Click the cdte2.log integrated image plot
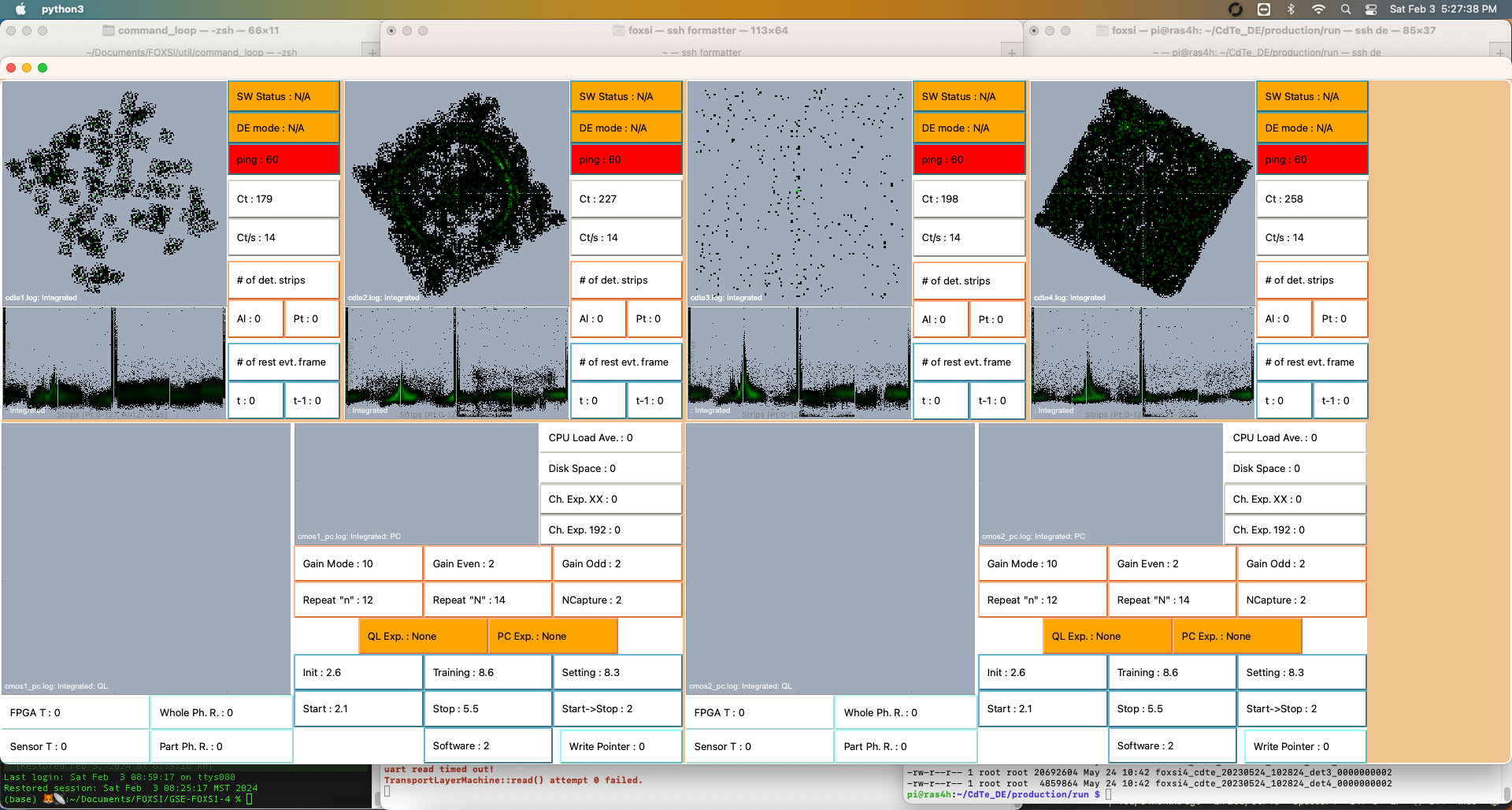This screenshot has height=810, width=1512. (457, 193)
